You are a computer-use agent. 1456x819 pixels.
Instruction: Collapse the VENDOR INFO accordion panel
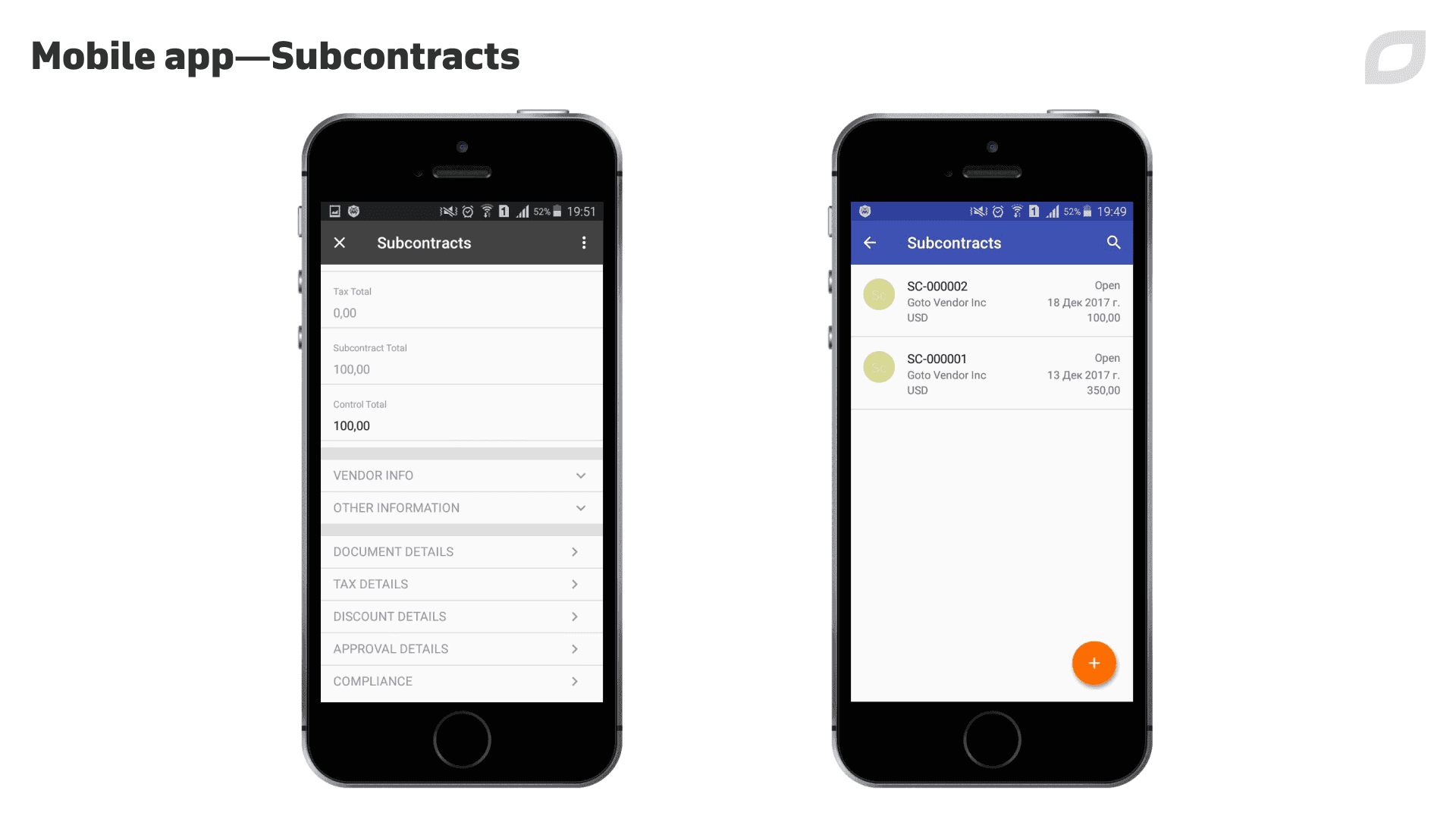(580, 474)
